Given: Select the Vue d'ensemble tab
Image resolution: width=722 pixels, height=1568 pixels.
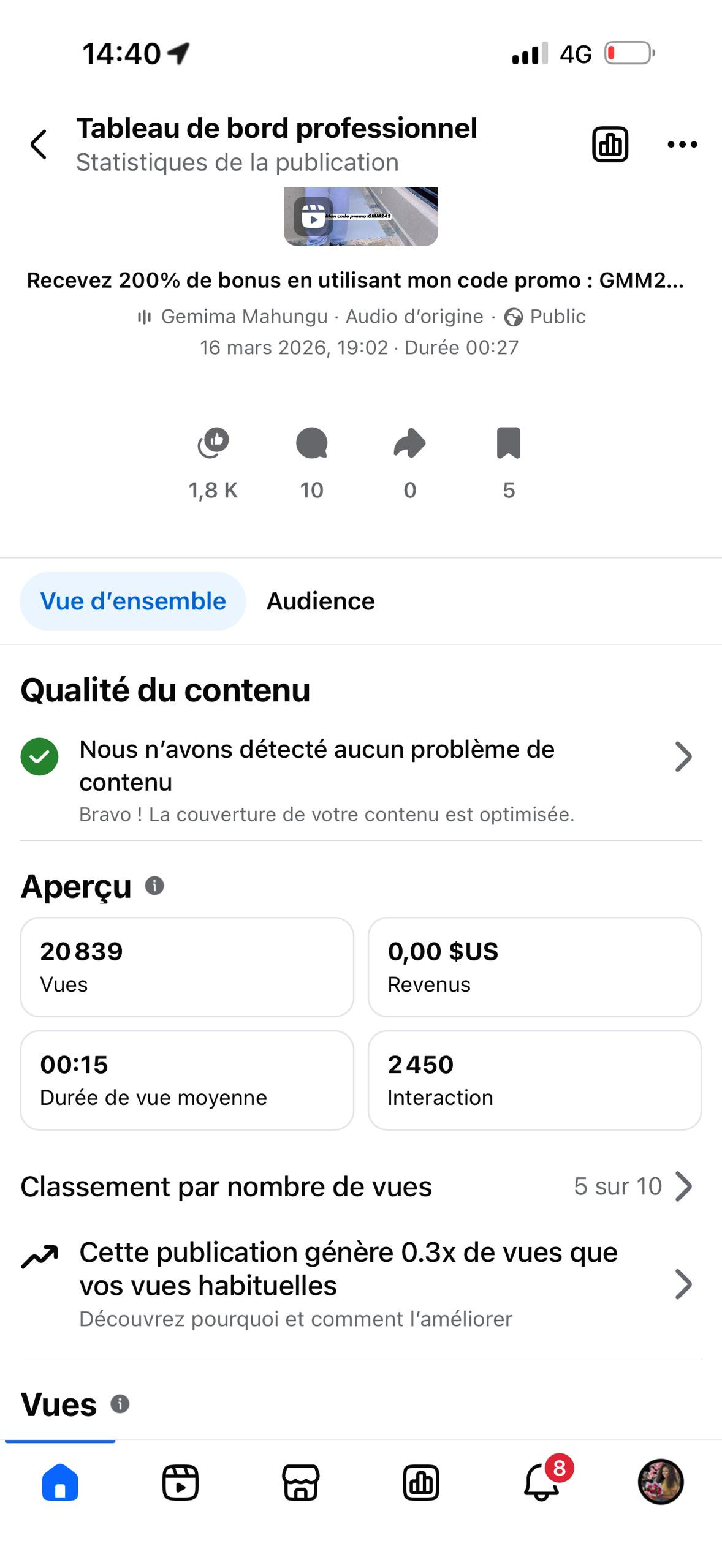Looking at the screenshot, I should coord(133,601).
